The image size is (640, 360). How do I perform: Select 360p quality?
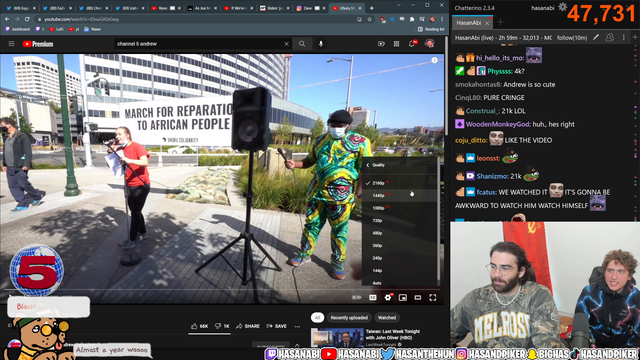[400, 246]
